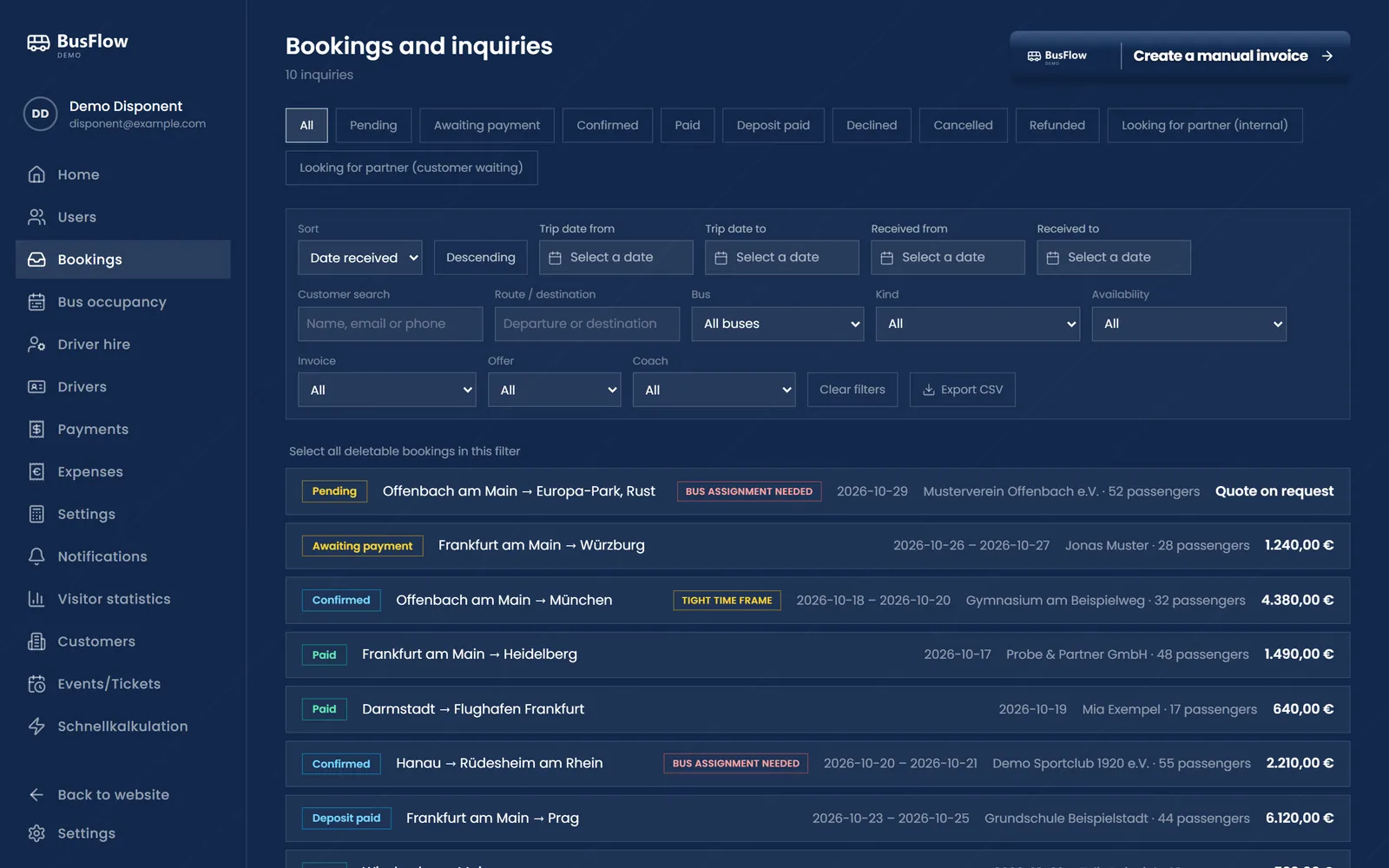Open the Invoice filter dropdown

tap(386, 390)
